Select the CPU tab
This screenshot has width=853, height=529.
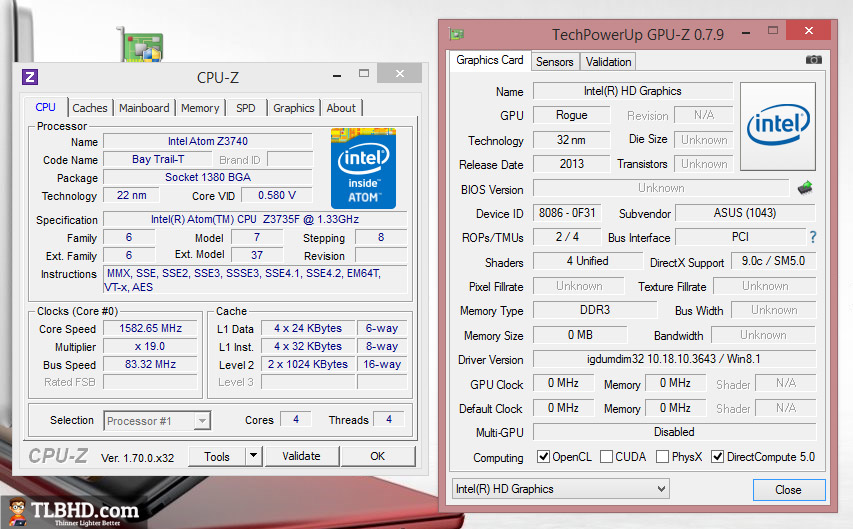46,107
